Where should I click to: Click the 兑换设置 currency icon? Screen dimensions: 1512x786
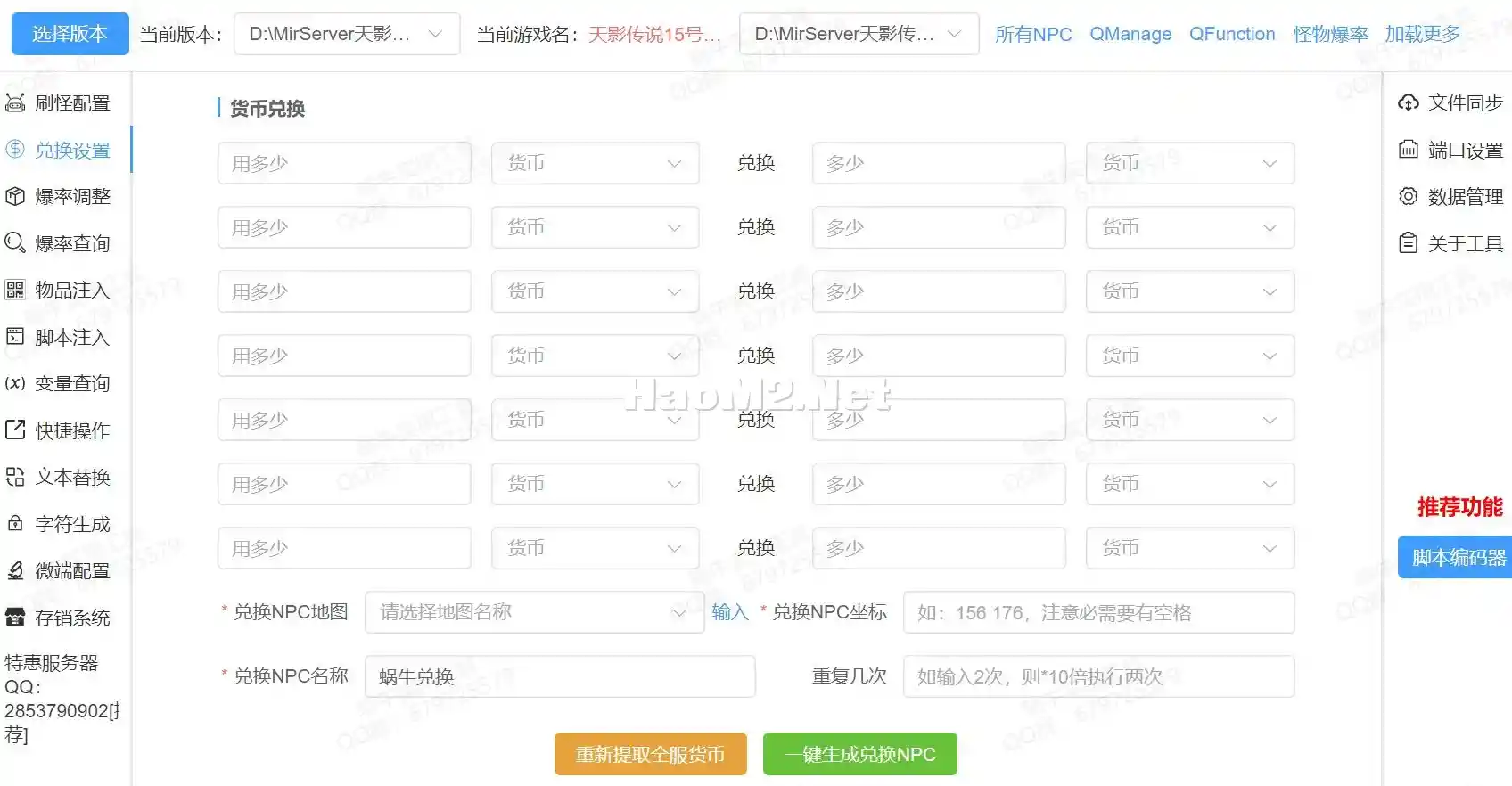point(15,150)
